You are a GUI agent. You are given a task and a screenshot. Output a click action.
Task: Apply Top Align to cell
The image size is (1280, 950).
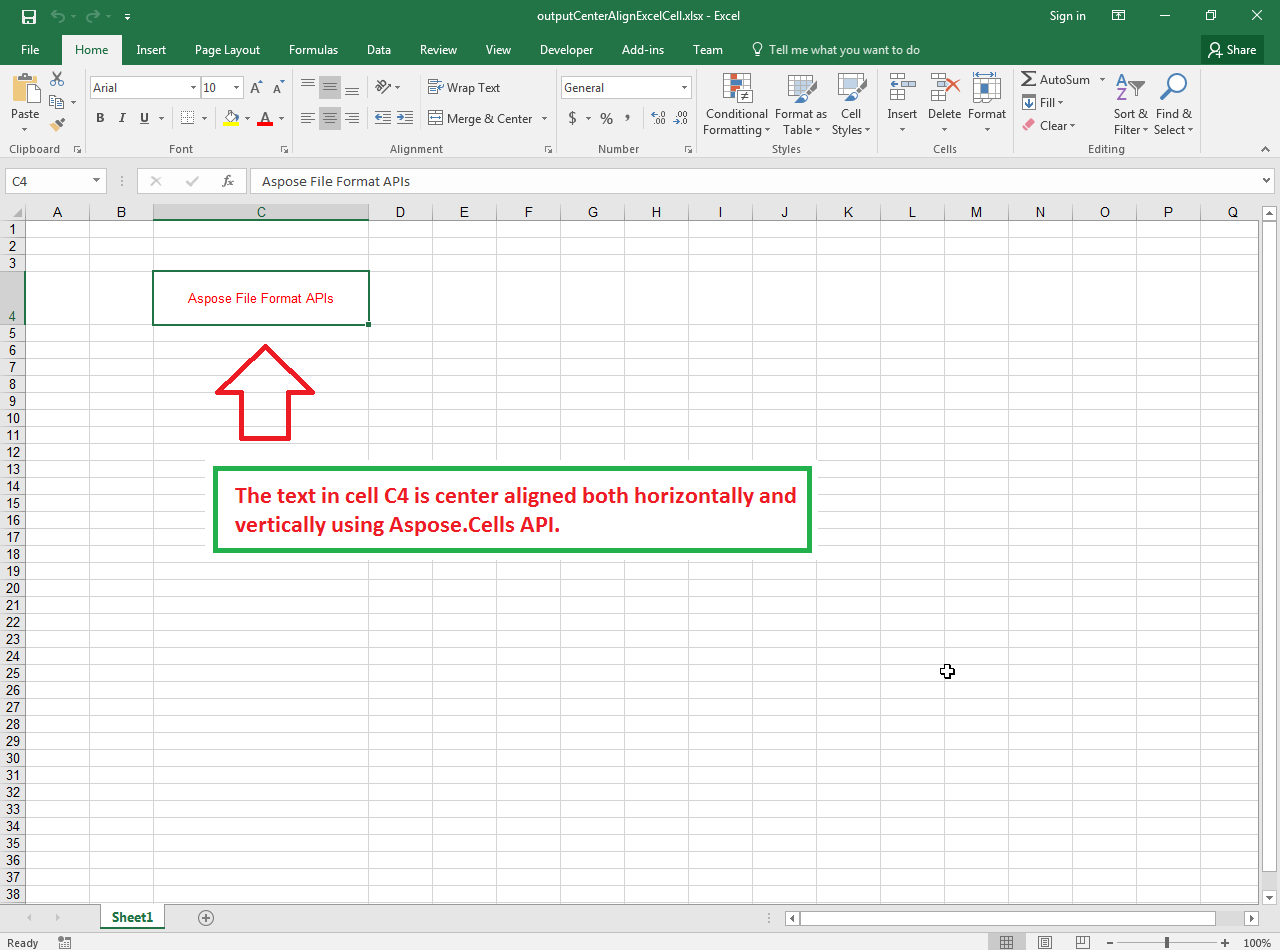coord(308,88)
